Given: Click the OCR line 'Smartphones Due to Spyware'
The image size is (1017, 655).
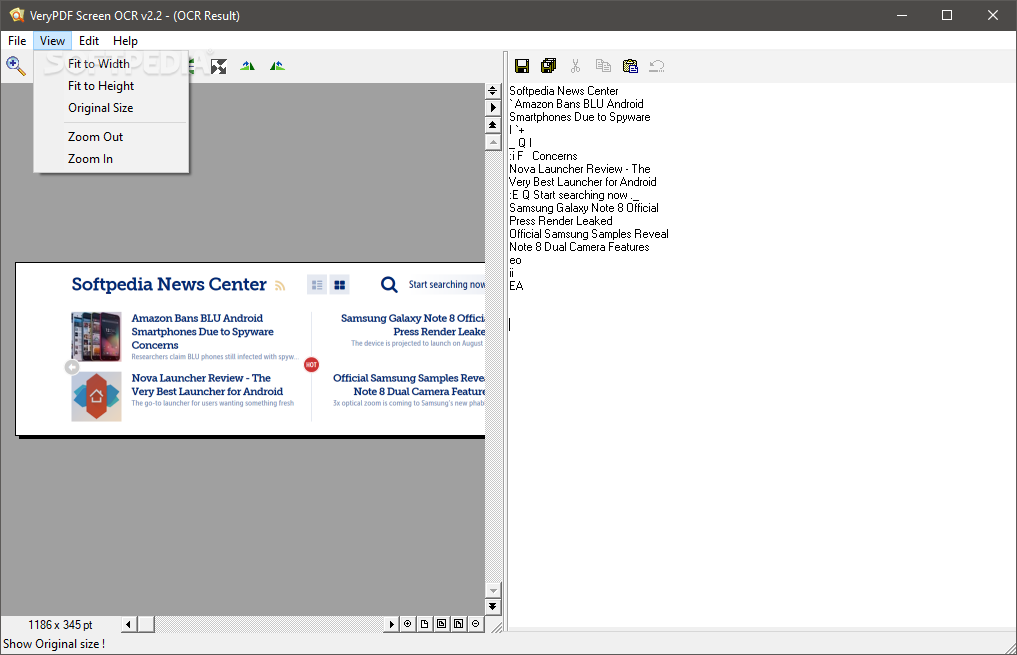Looking at the screenshot, I should click(x=579, y=117).
